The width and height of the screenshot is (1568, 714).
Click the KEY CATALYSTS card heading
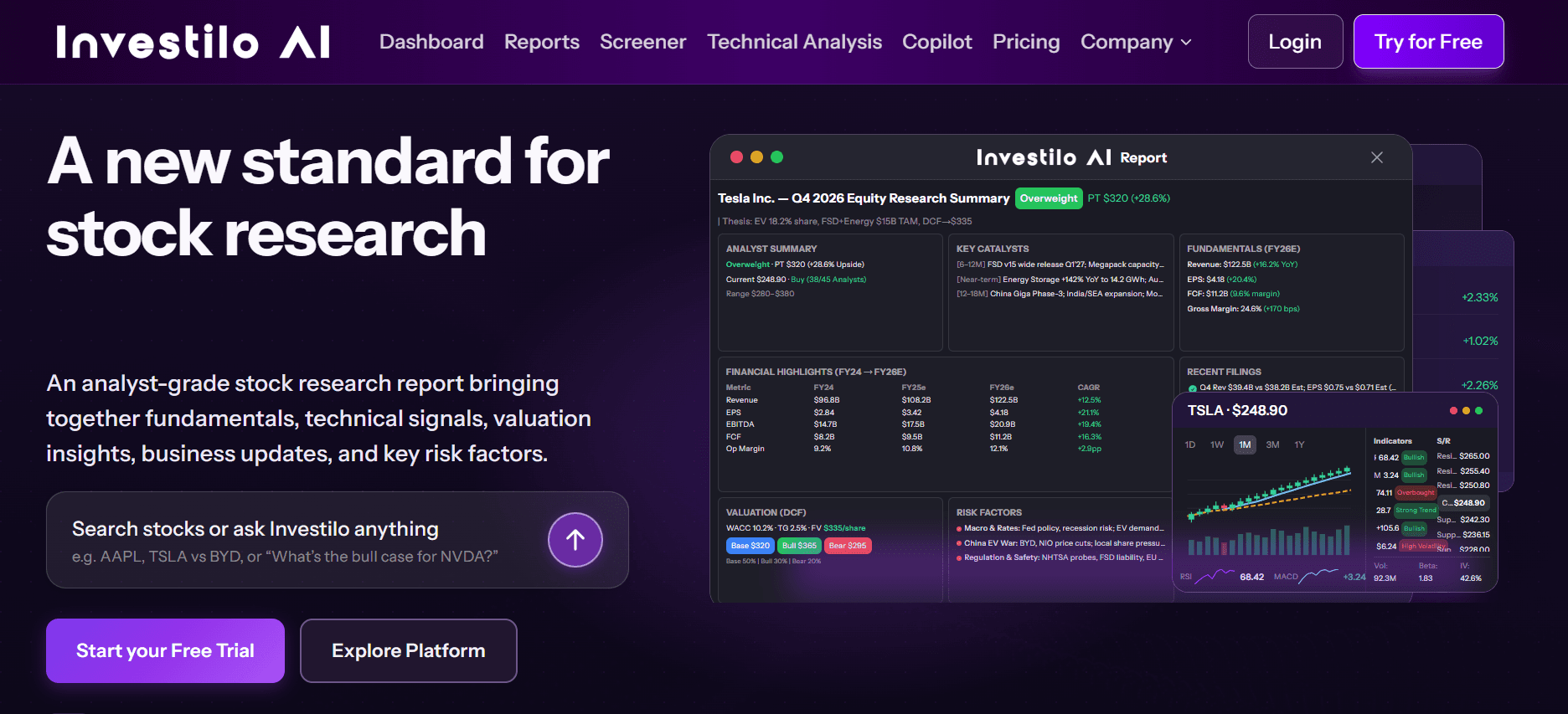993,249
